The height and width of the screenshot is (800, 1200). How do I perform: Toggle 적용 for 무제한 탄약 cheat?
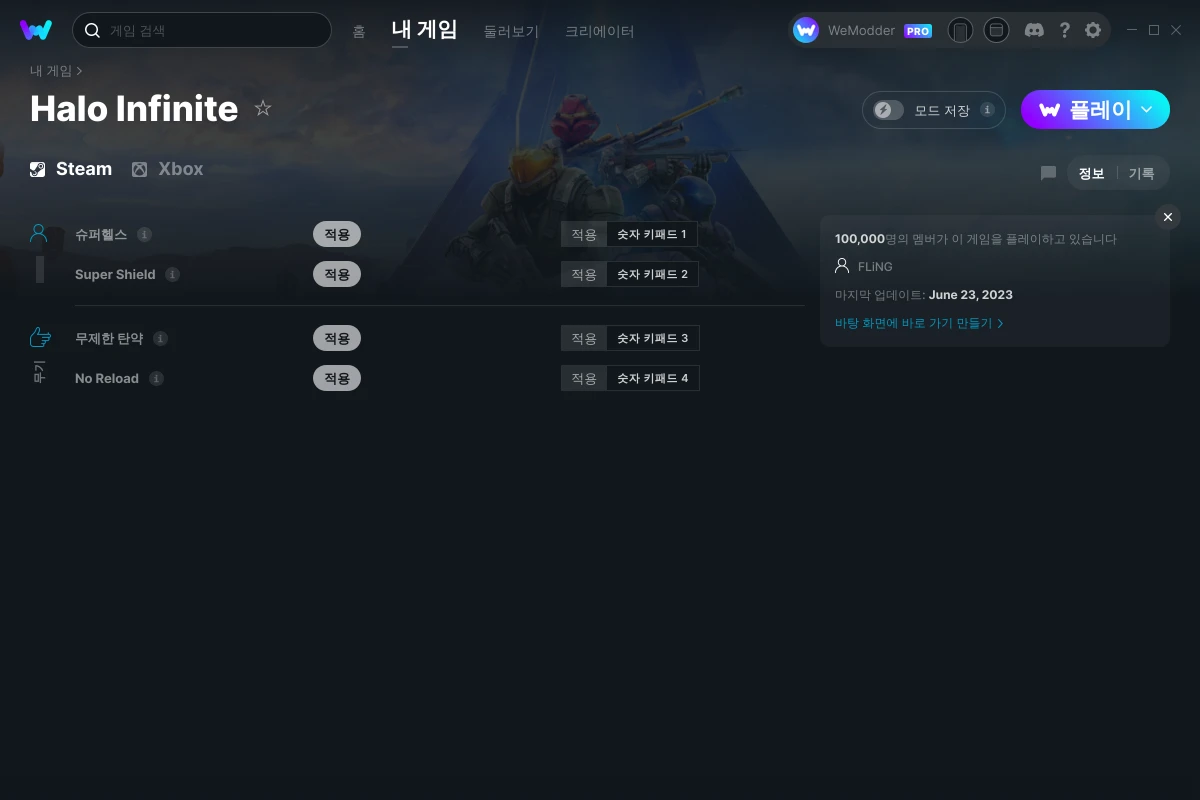pos(337,338)
